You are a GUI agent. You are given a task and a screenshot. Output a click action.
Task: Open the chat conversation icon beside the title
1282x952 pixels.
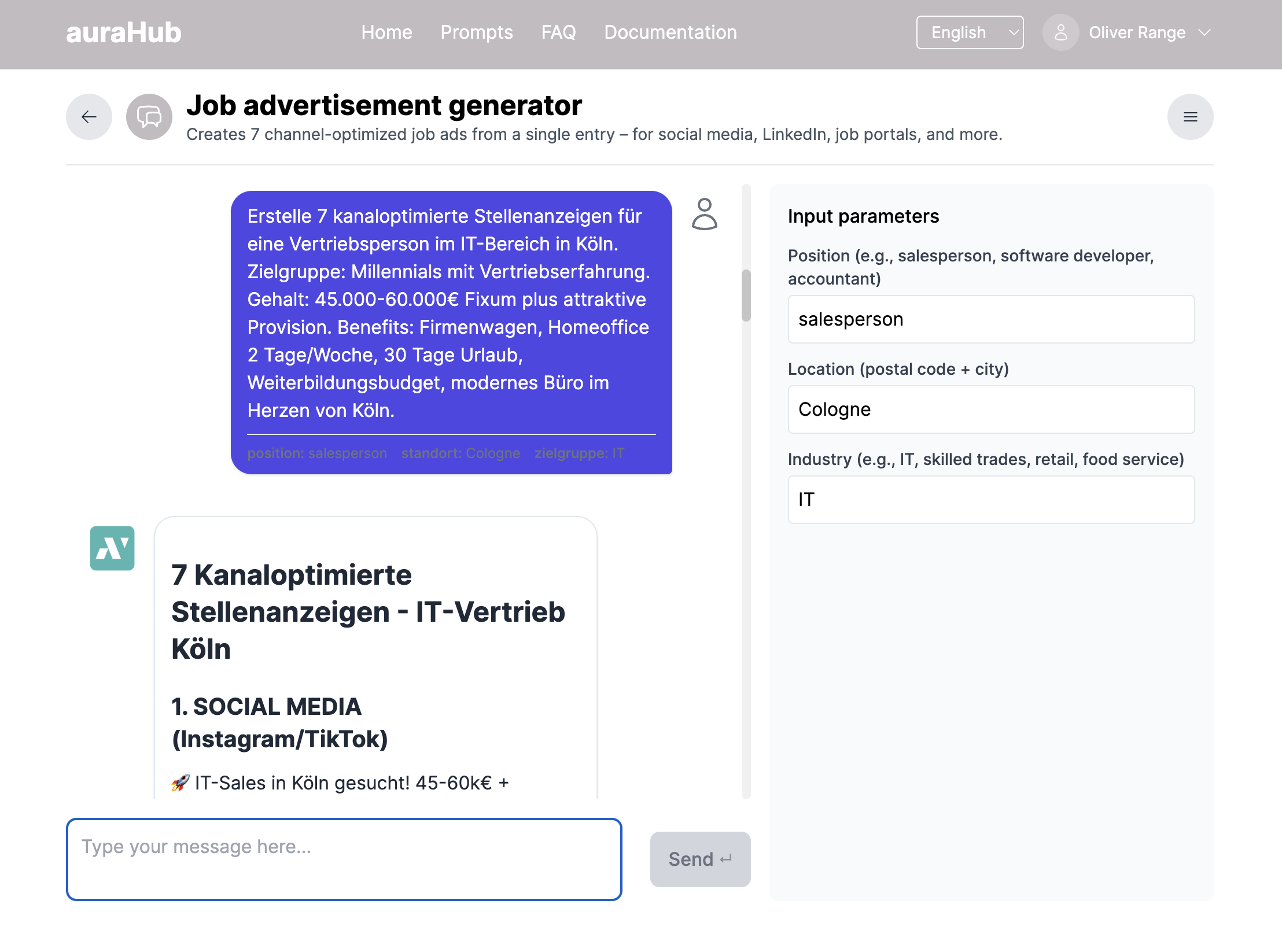click(149, 116)
